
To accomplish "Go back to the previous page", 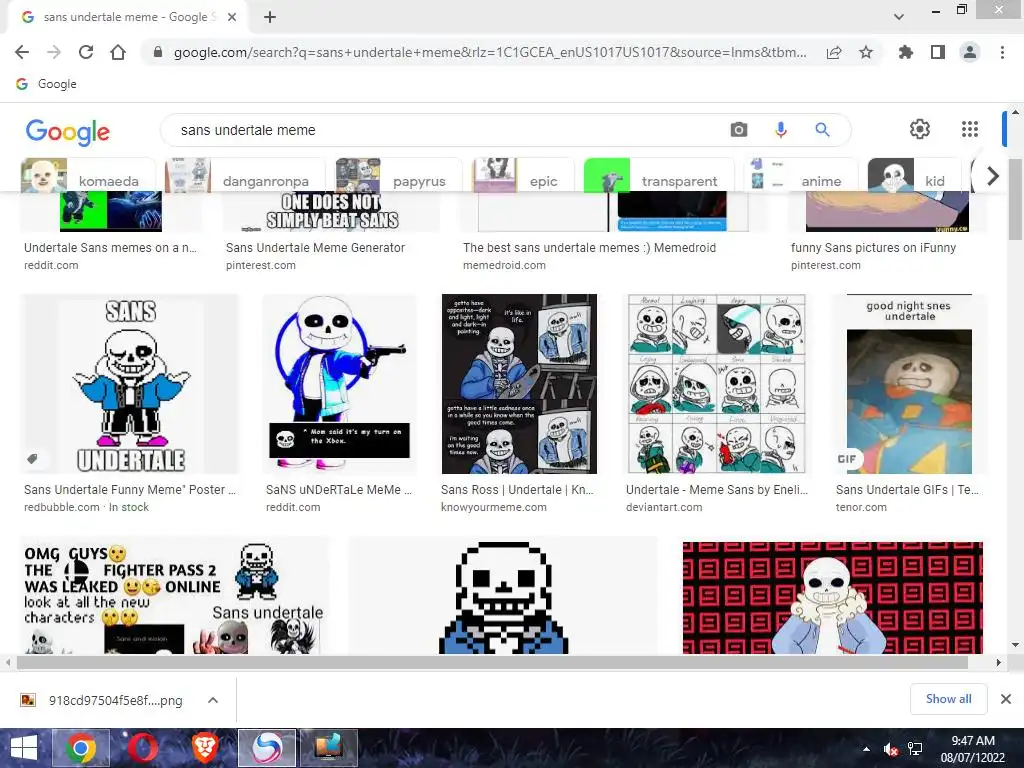I will click(22, 52).
